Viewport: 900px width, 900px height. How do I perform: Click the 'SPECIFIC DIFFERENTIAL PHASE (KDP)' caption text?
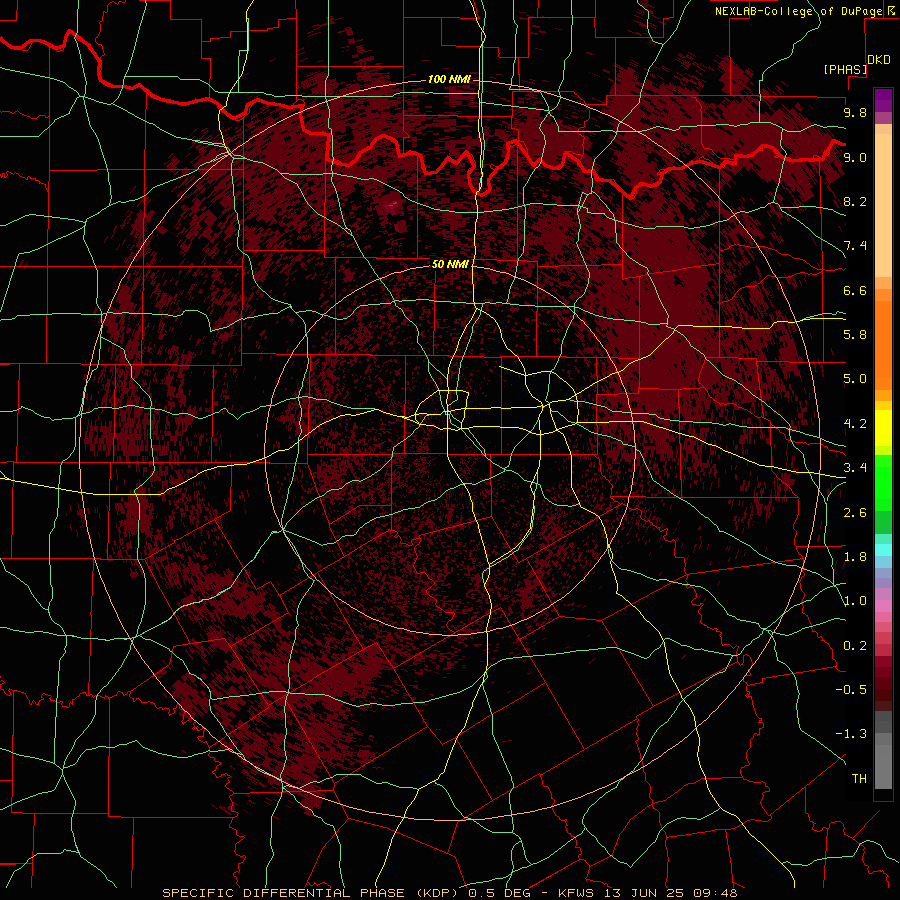point(312,893)
